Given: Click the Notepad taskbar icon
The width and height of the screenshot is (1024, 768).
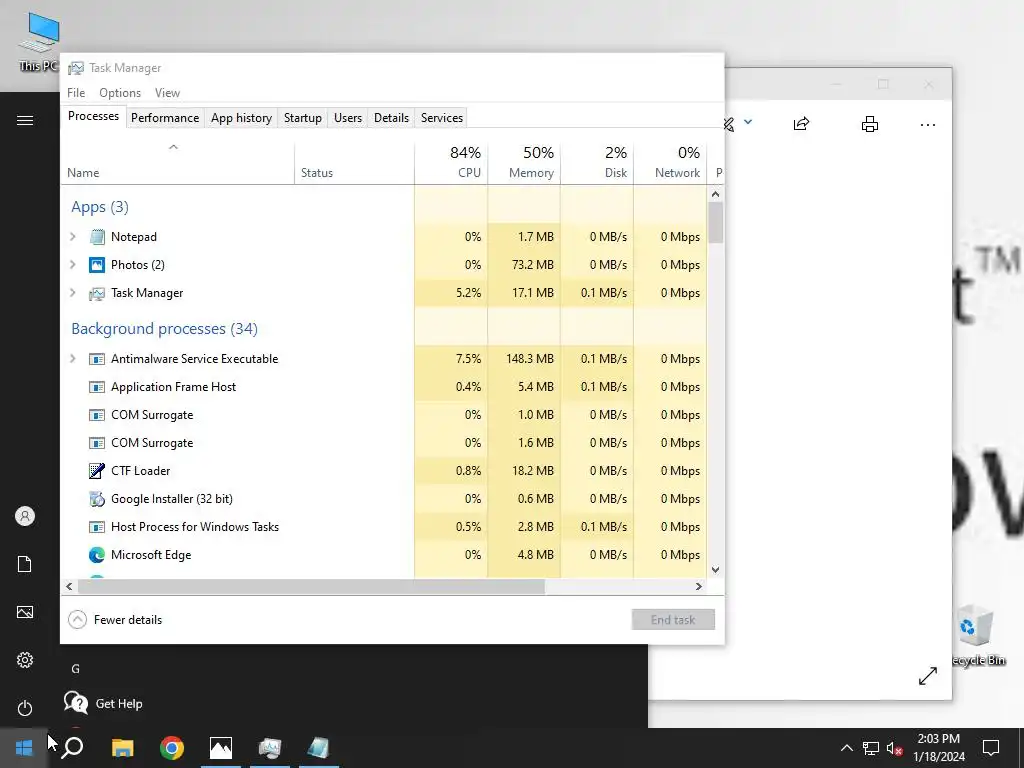Looking at the screenshot, I should pyautogui.click(x=319, y=748).
